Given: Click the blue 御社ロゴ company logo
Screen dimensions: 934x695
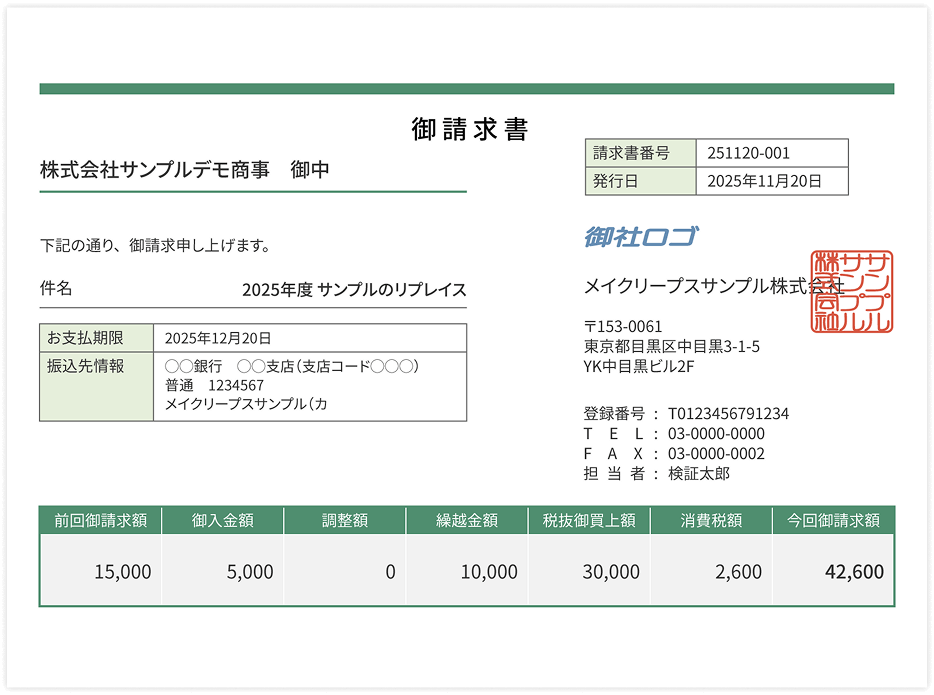Looking at the screenshot, I should tap(640, 237).
